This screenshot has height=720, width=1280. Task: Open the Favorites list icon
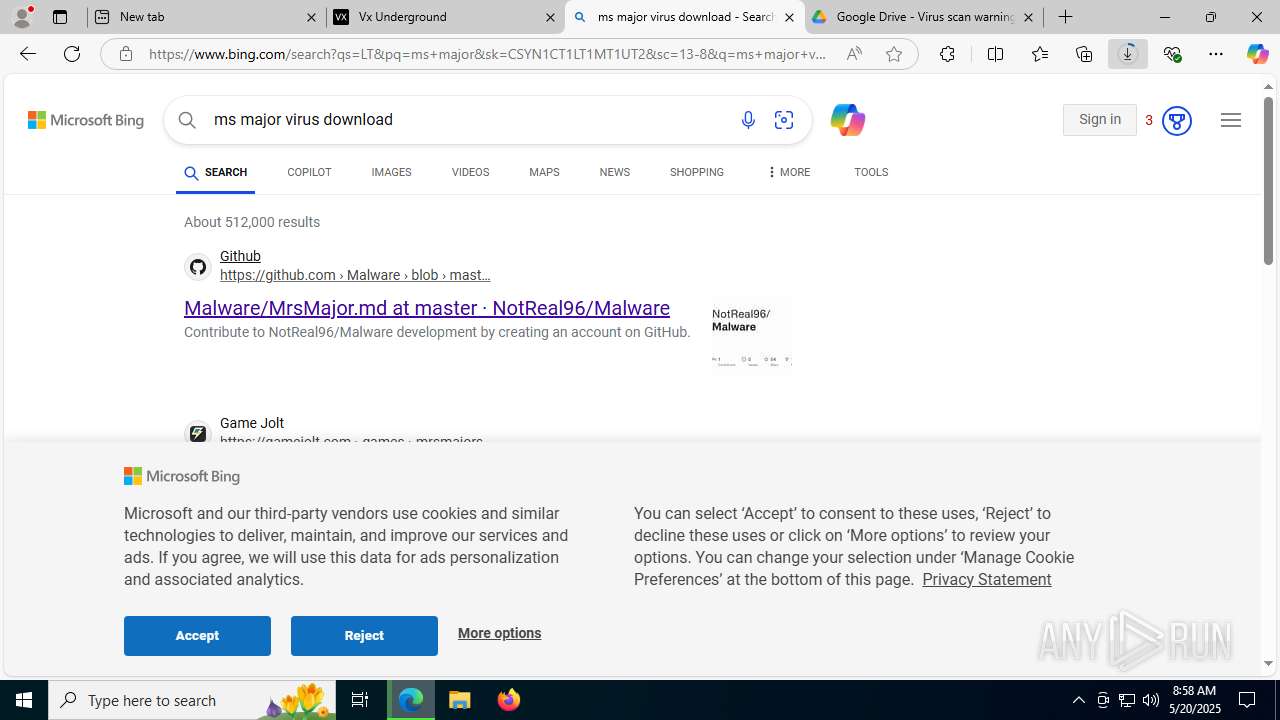[x=1040, y=54]
